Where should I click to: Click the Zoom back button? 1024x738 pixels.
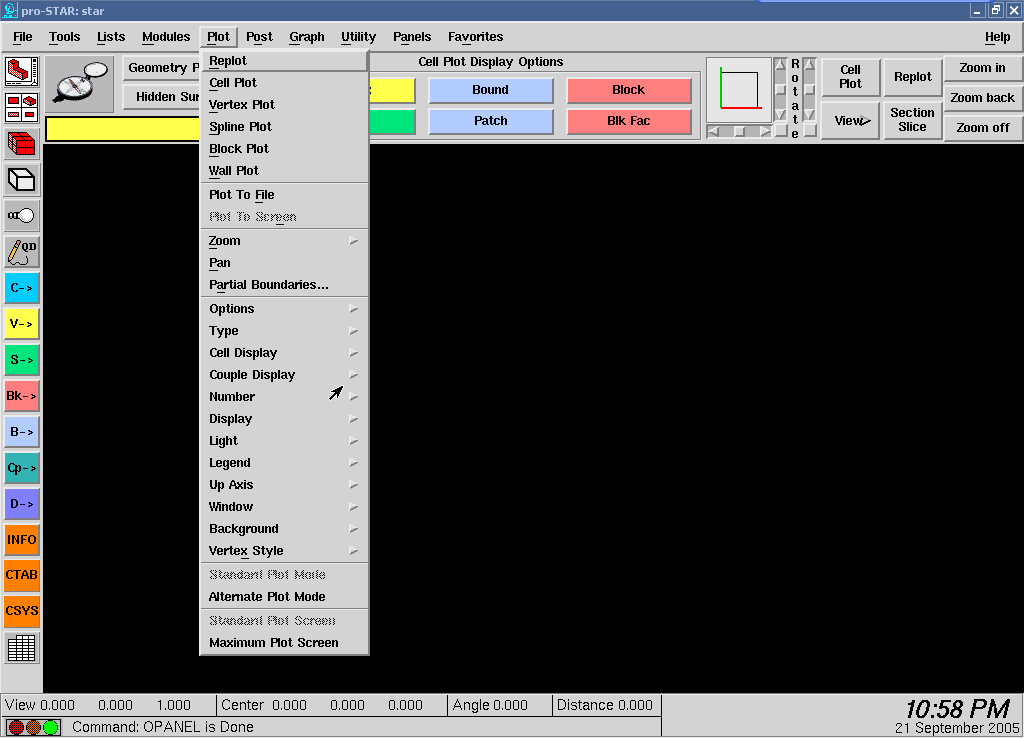pos(982,98)
